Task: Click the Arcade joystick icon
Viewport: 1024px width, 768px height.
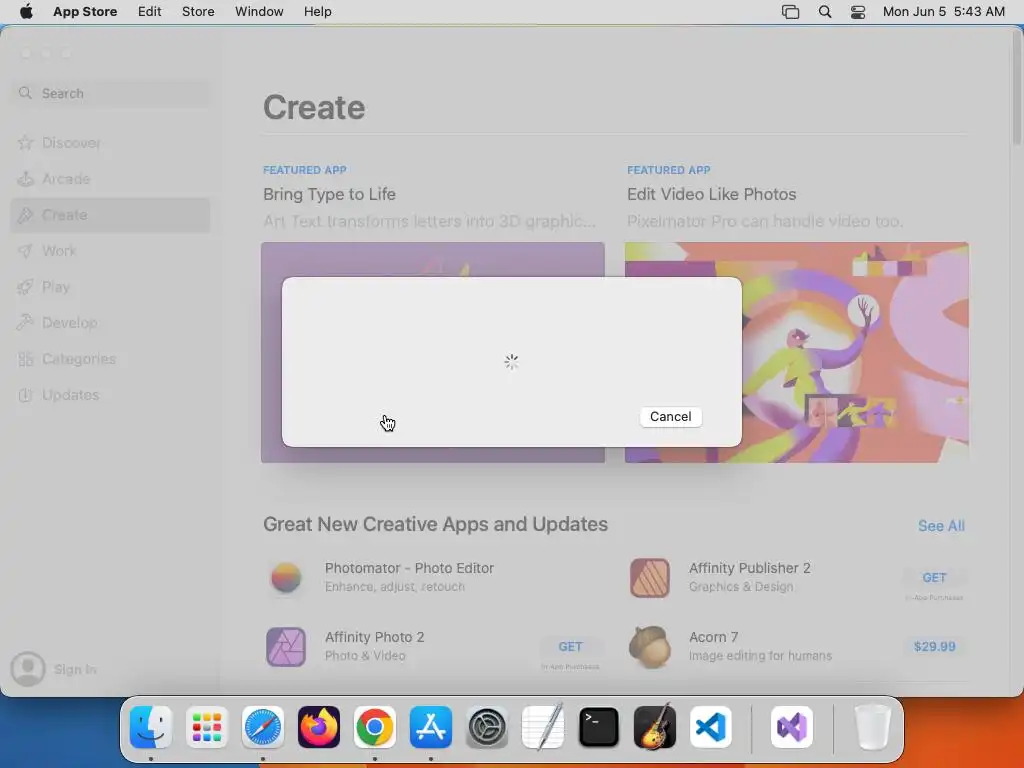Action: (25, 178)
